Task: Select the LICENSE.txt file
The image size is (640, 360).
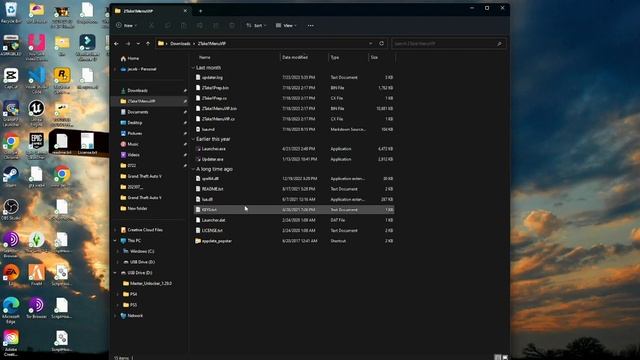Action: click(x=294, y=231)
